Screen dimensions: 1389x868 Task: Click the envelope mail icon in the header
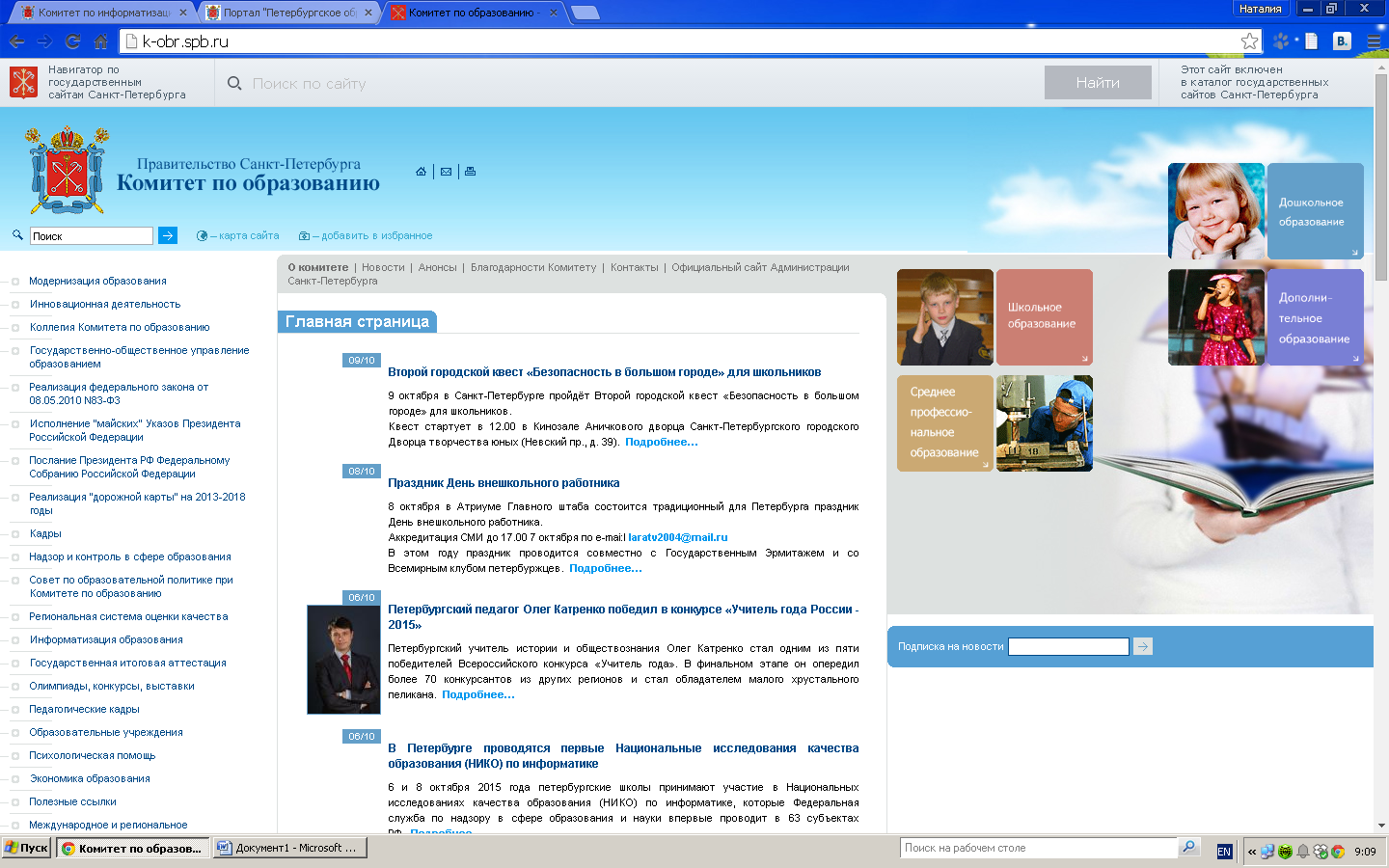[x=446, y=172]
